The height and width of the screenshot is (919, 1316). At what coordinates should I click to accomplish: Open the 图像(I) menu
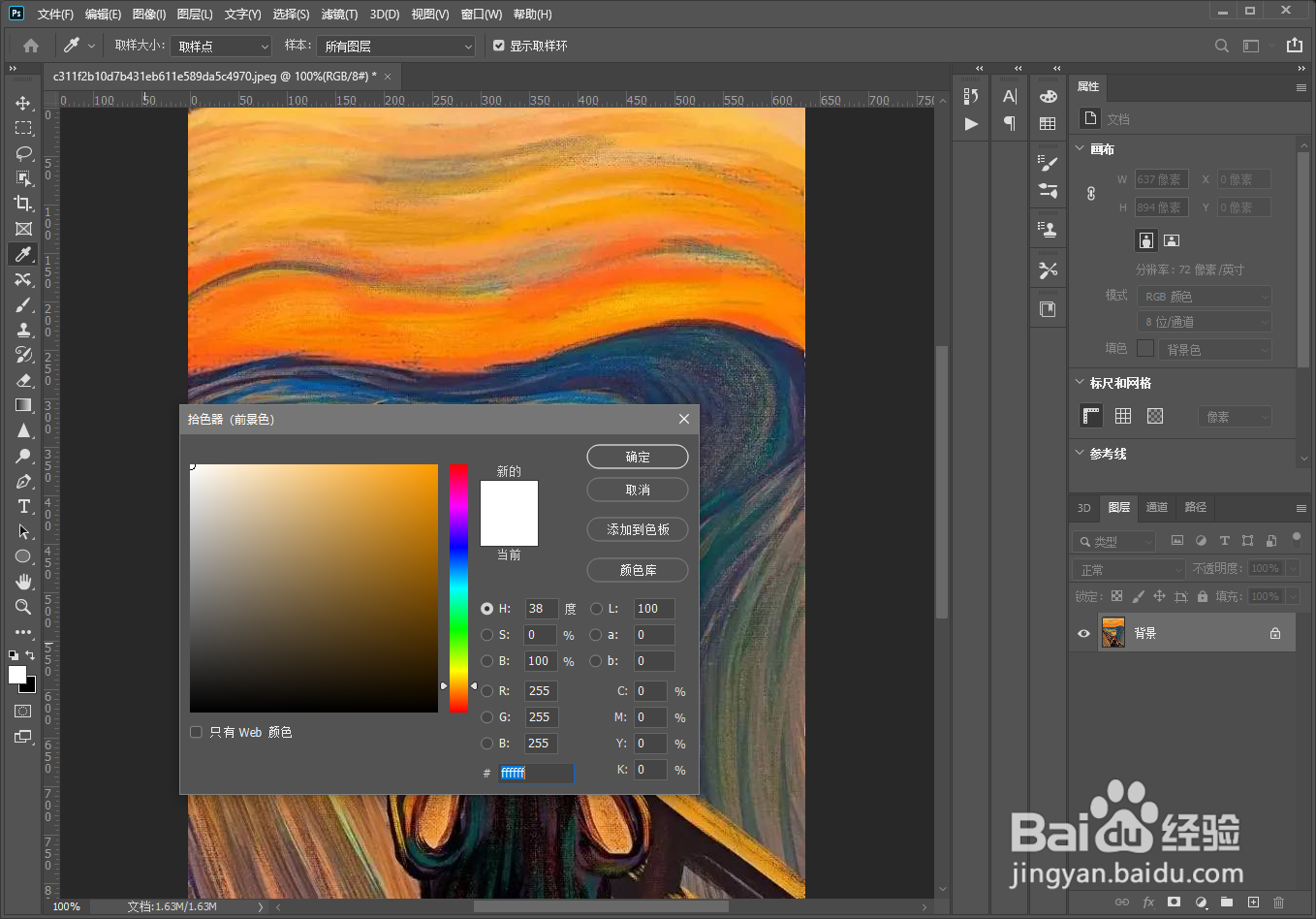point(149,14)
